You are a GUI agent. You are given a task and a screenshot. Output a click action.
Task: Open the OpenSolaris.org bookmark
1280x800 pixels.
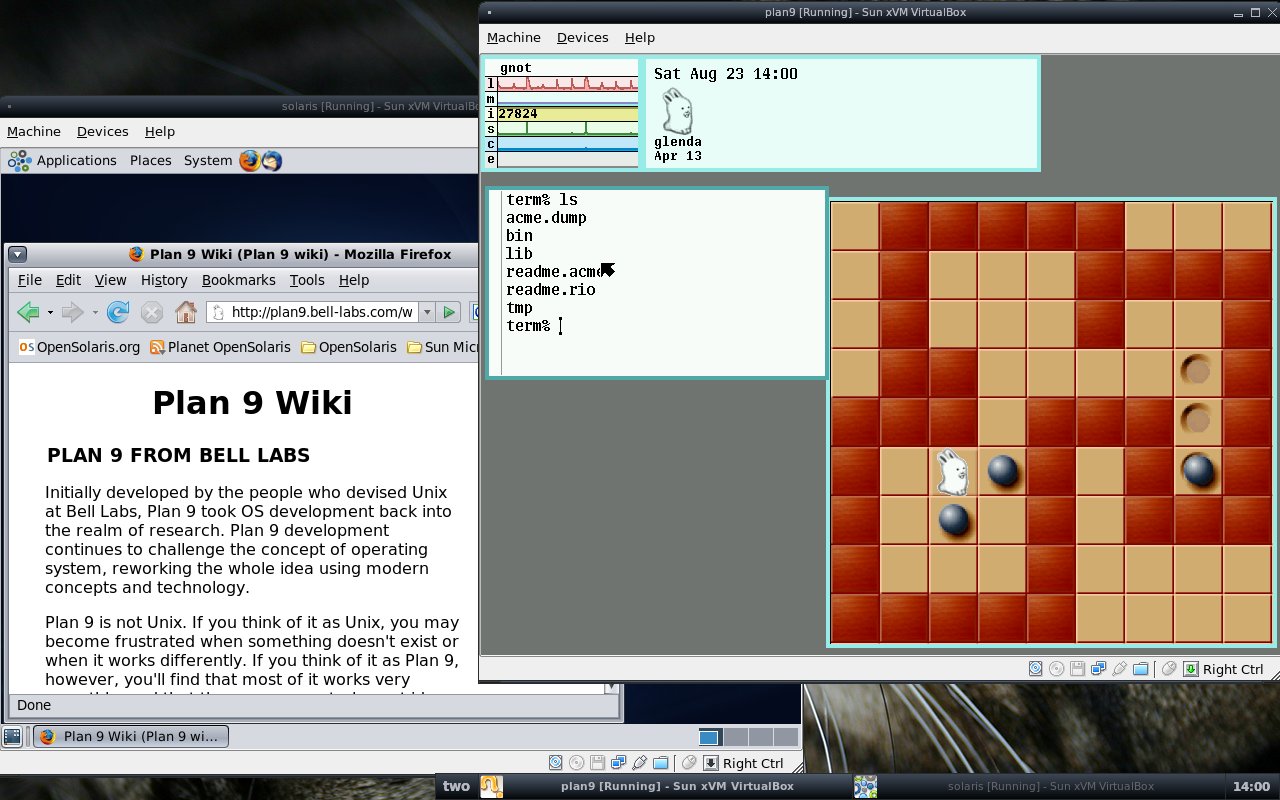[x=80, y=347]
